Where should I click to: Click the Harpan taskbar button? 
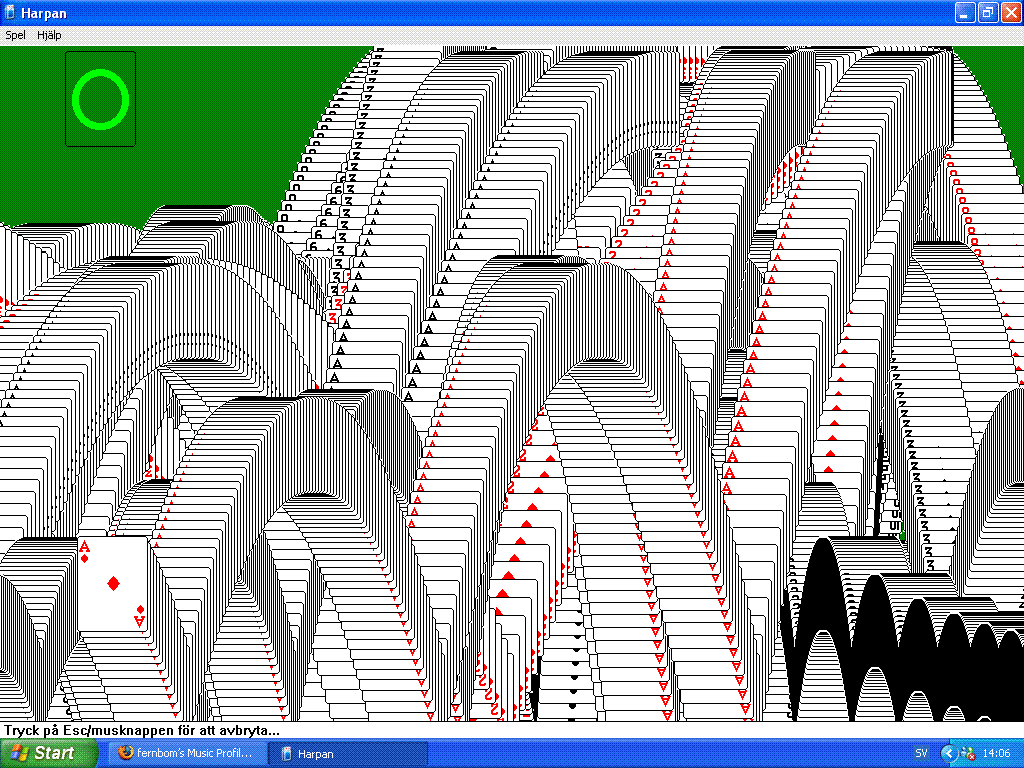click(x=348, y=753)
